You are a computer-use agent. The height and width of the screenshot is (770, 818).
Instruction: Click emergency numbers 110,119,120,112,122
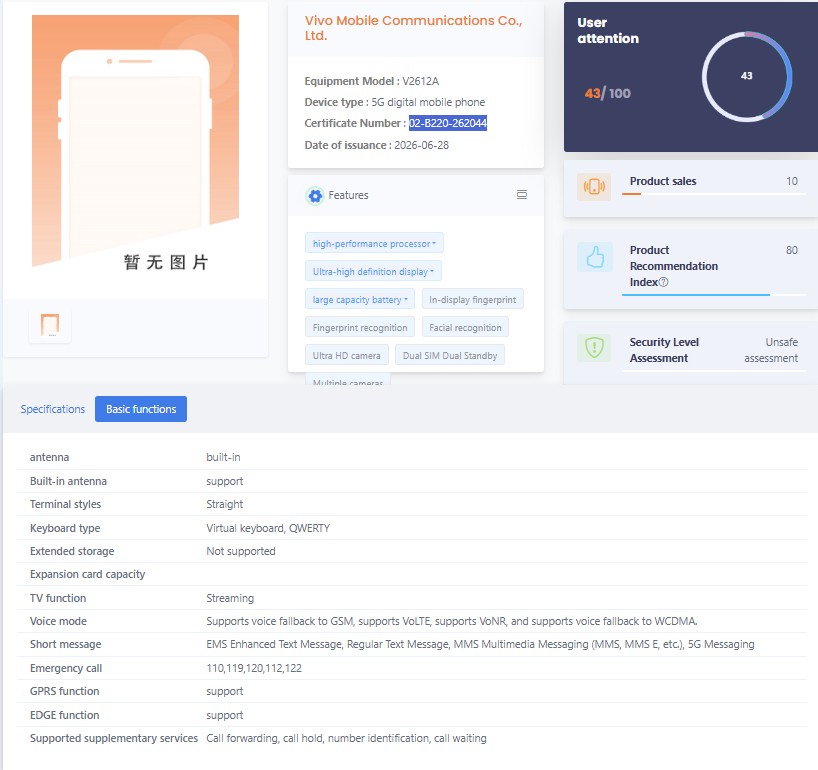tap(254, 668)
